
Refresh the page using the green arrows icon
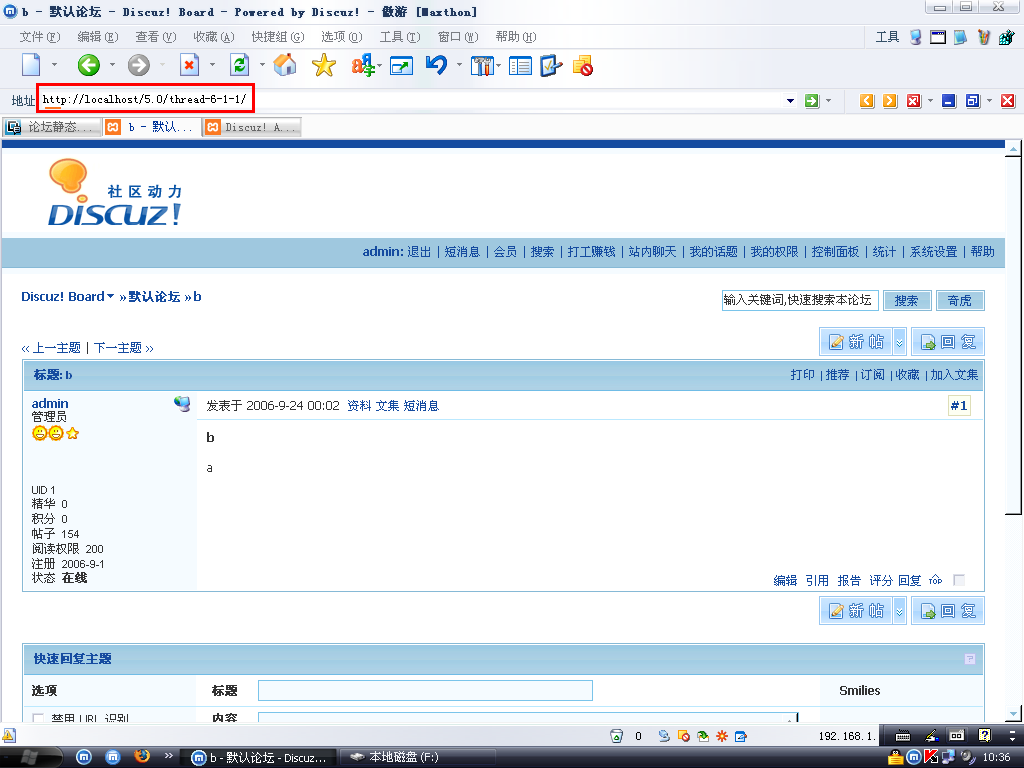(x=240, y=65)
